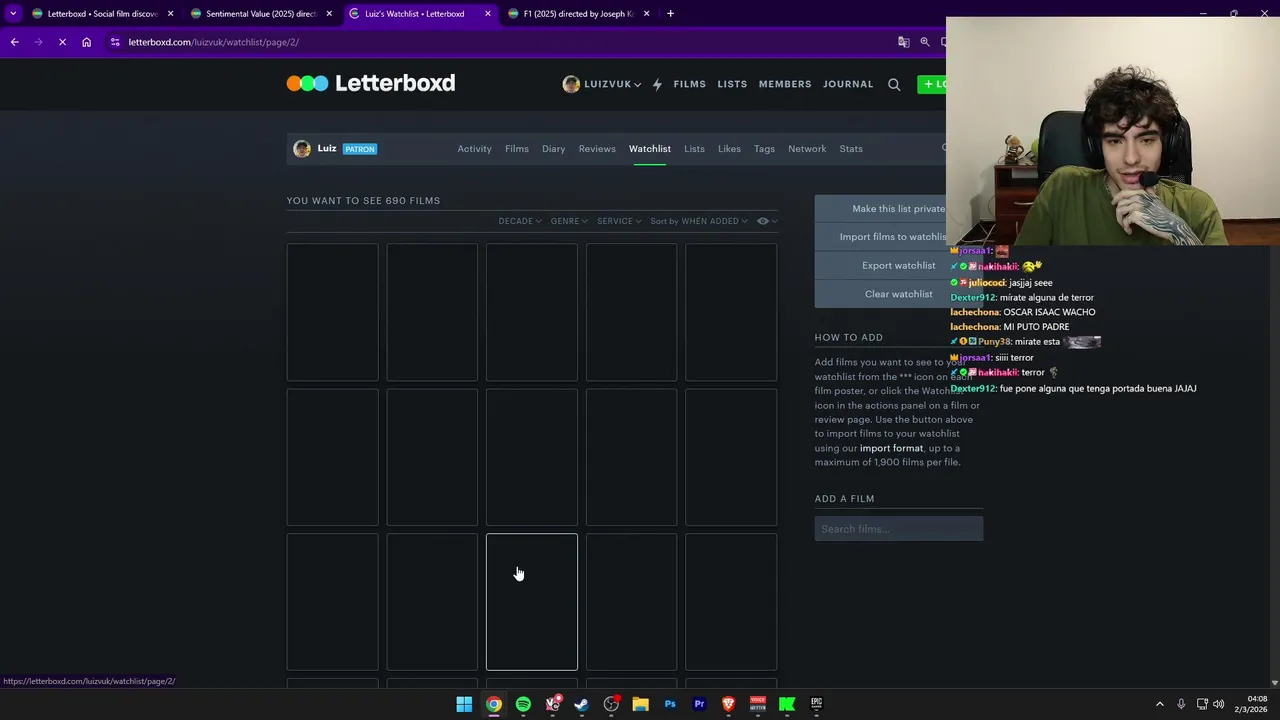Expand the GENRE filter dropdown

click(569, 221)
